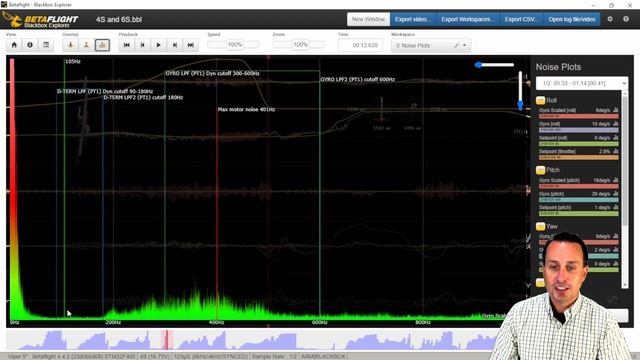Viewport: 640px width, 360px height.
Task: Jump to the start of the log
Action: coord(127,45)
